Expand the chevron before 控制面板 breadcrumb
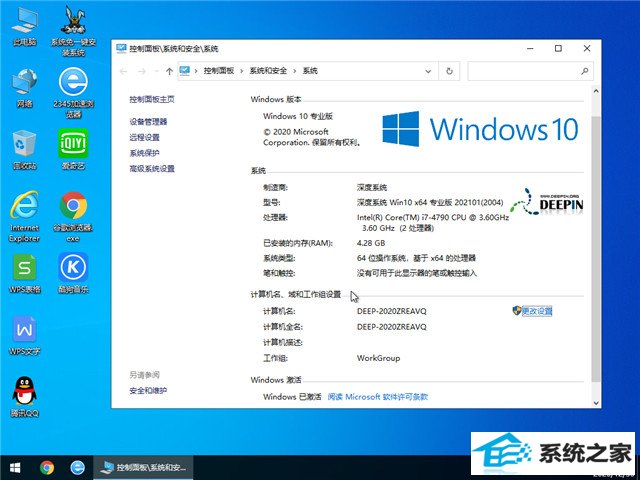 196,71
